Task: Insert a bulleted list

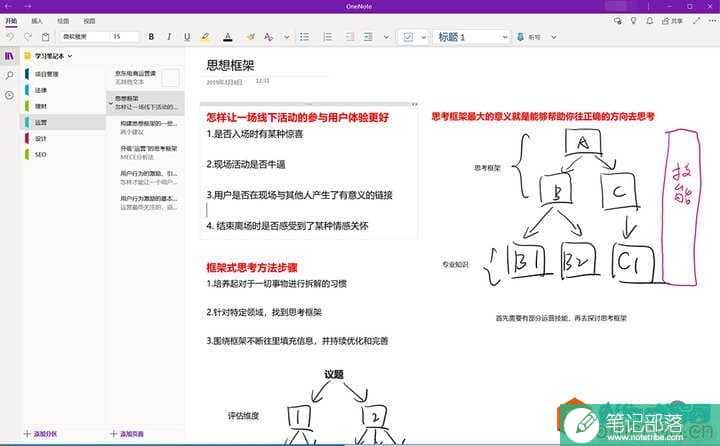Action: coord(304,37)
